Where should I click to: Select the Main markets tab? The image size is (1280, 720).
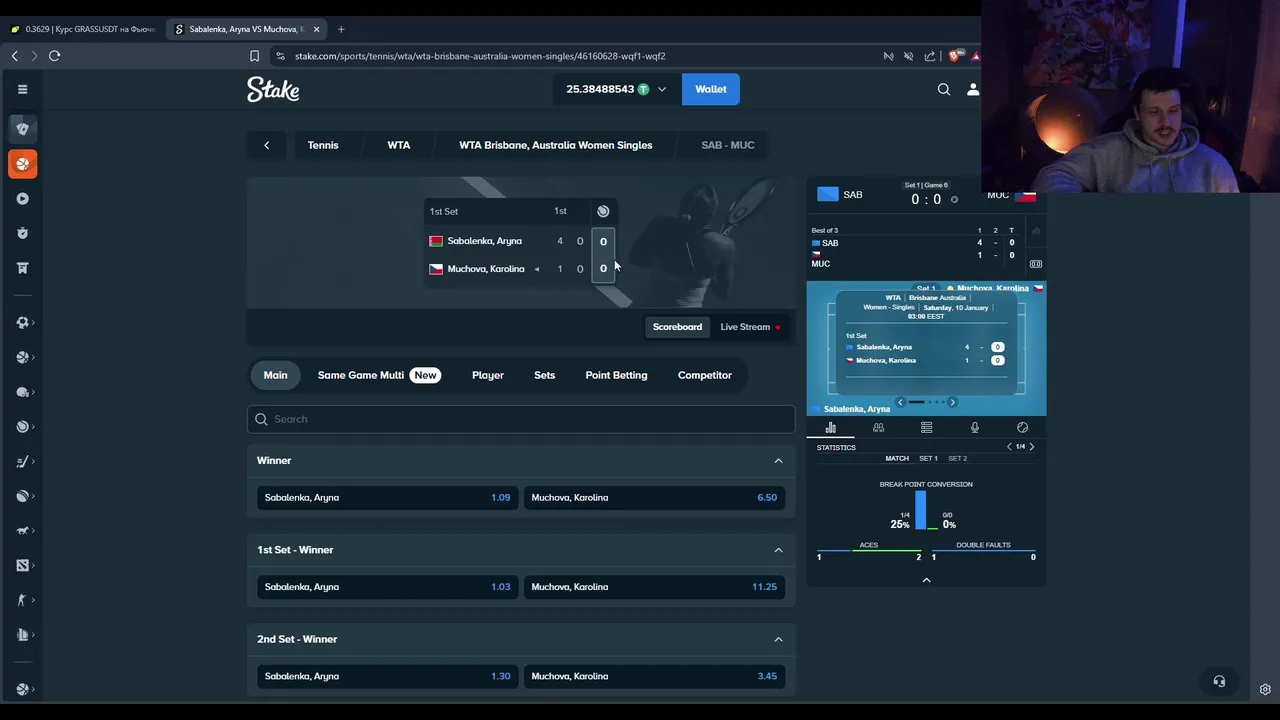275,375
